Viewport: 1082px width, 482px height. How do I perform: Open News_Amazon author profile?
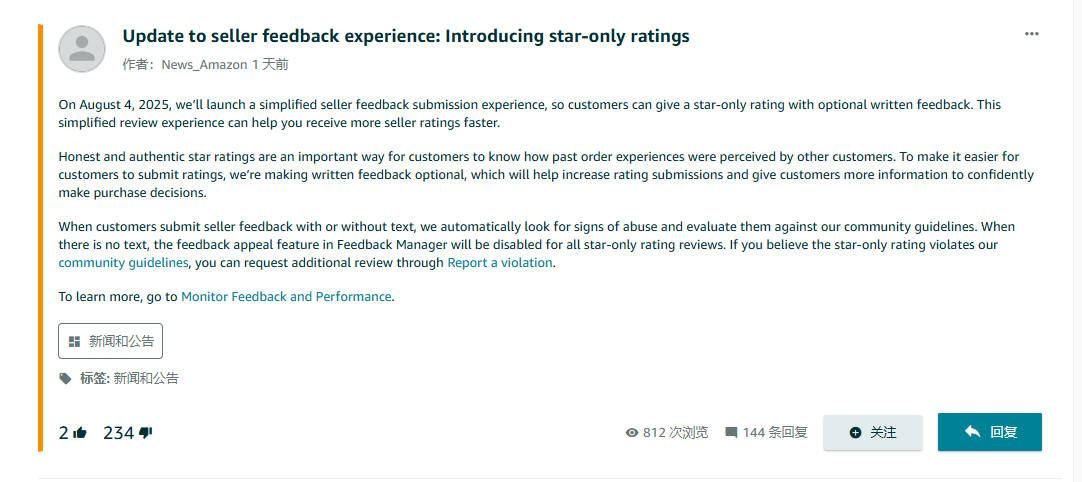pyautogui.click(x=204, y=65)
